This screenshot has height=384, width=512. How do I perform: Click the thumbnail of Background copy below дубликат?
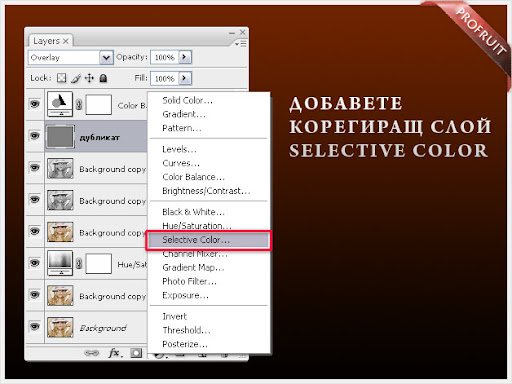coord(60,168)
